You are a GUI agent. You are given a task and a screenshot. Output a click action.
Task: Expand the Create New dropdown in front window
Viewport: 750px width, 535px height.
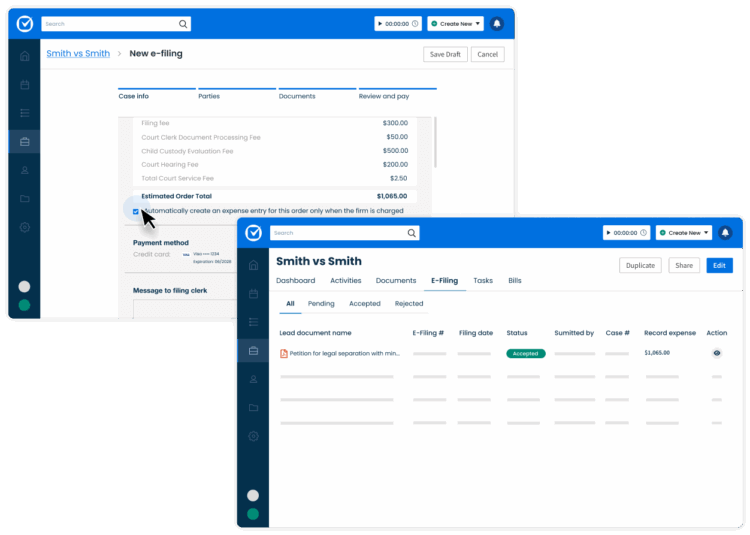pos(684,233)
